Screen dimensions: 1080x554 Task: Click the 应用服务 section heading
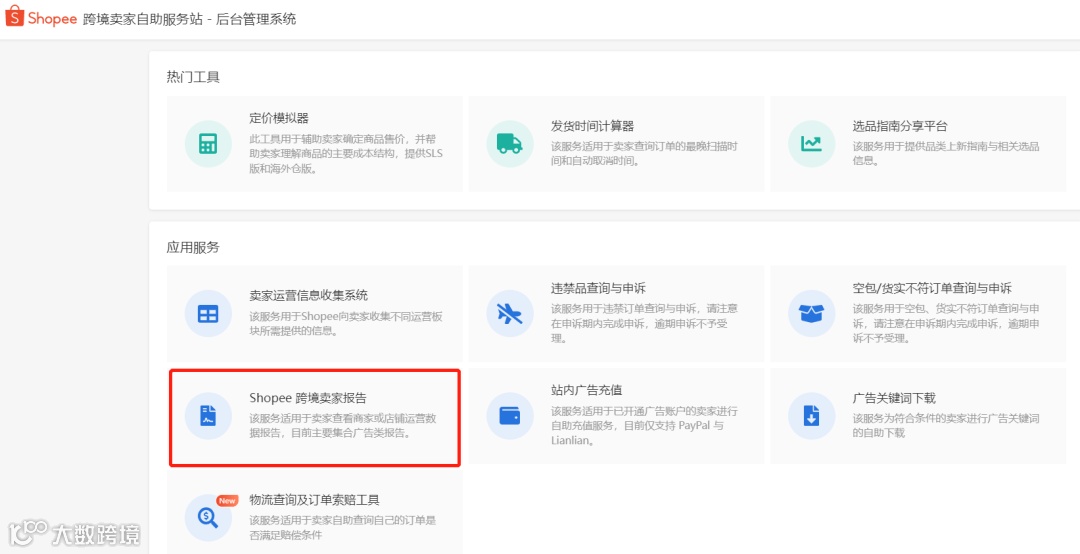(x=193, y=247)
